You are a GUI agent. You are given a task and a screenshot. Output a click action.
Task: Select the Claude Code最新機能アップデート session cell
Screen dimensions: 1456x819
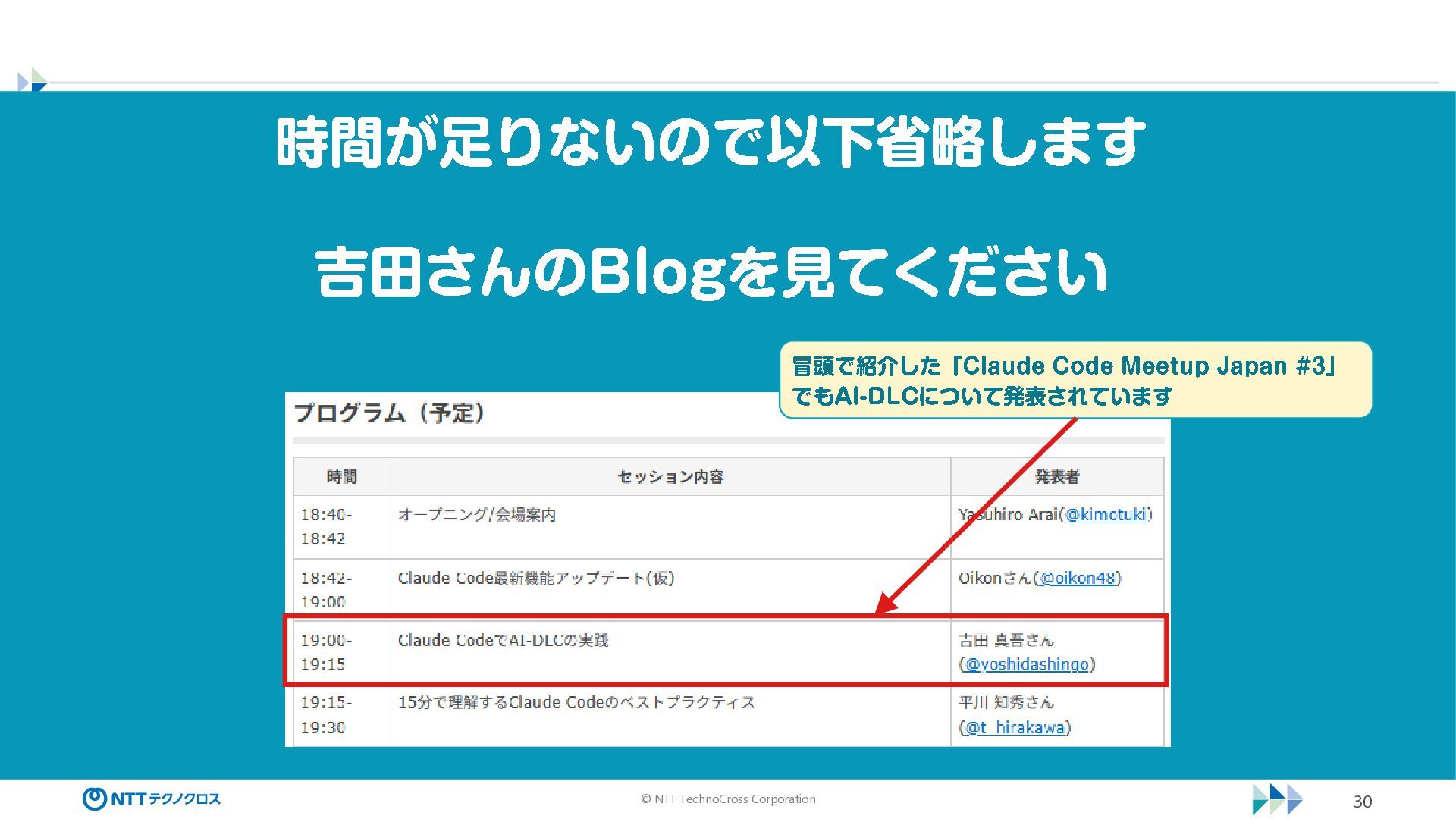[535, 579]
